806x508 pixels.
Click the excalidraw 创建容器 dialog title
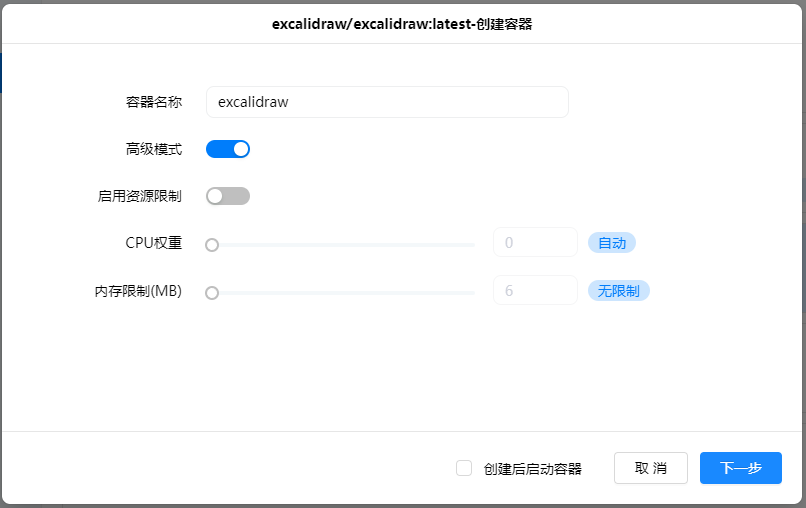(x=402, y=24)
